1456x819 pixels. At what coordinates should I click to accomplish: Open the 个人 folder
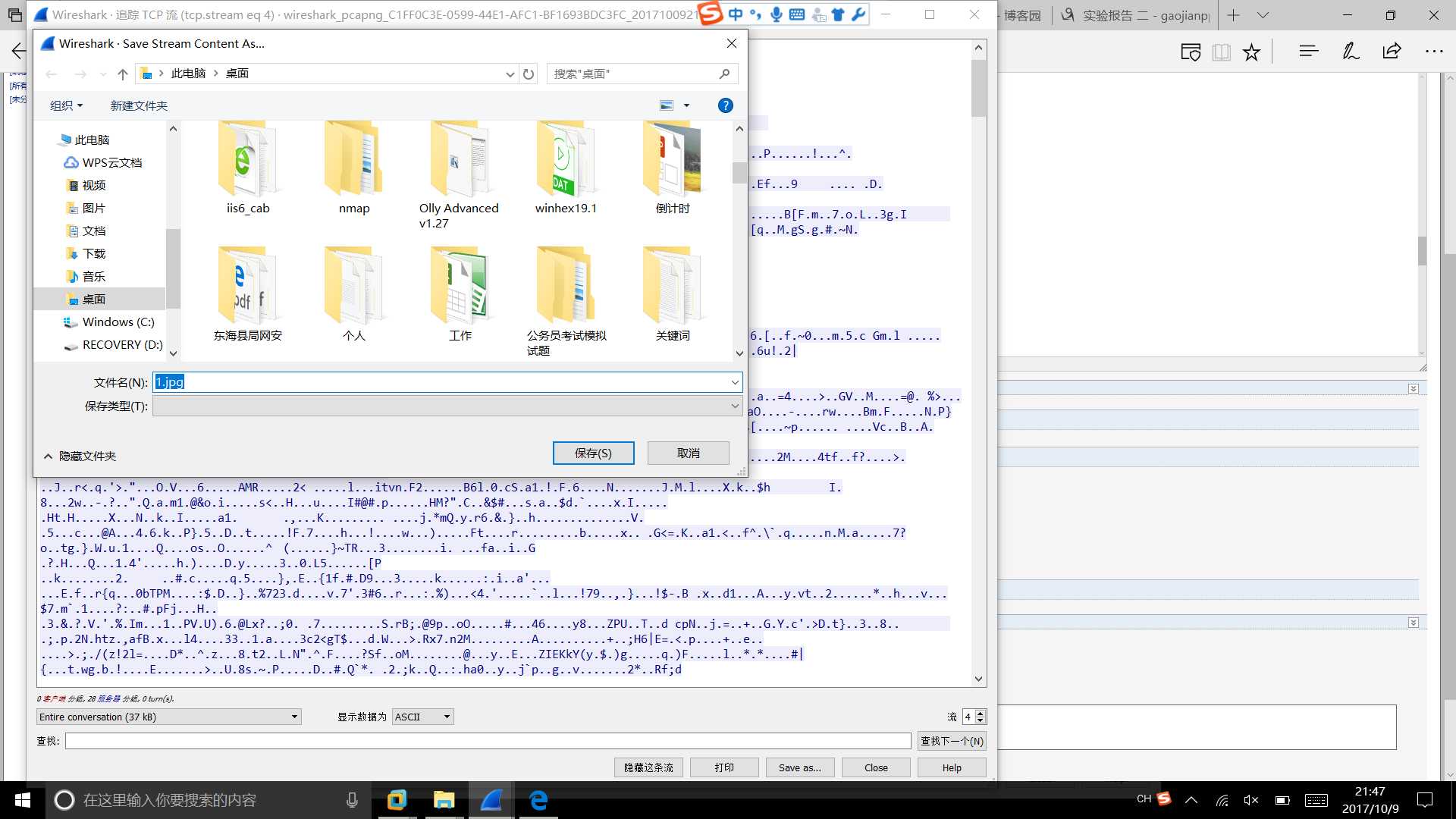coord(353,295)
